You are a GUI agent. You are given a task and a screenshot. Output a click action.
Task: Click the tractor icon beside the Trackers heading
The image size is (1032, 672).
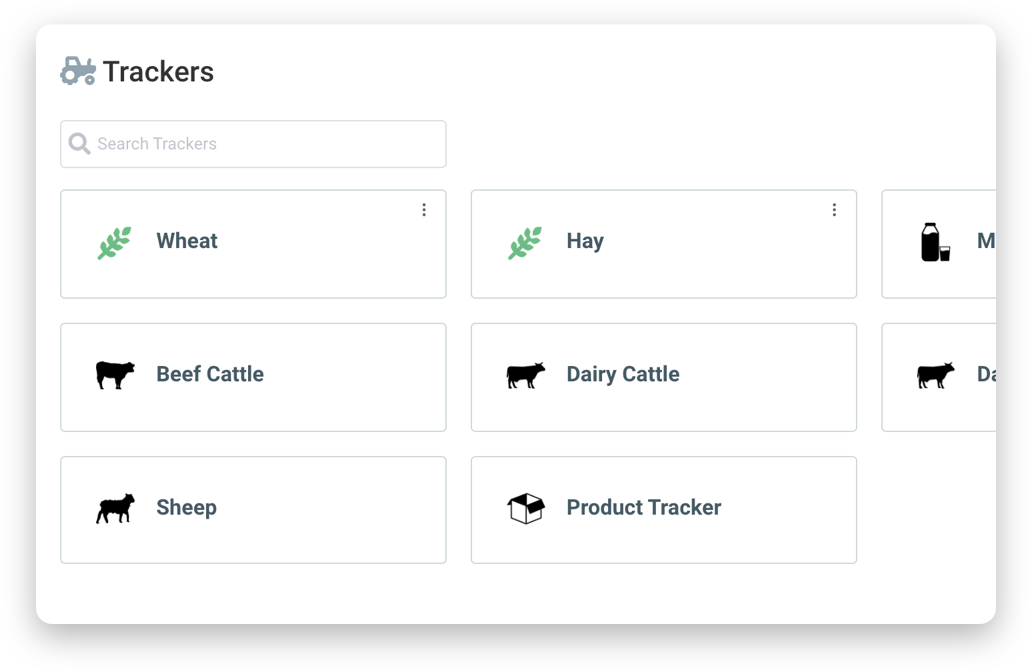(77, 70)
